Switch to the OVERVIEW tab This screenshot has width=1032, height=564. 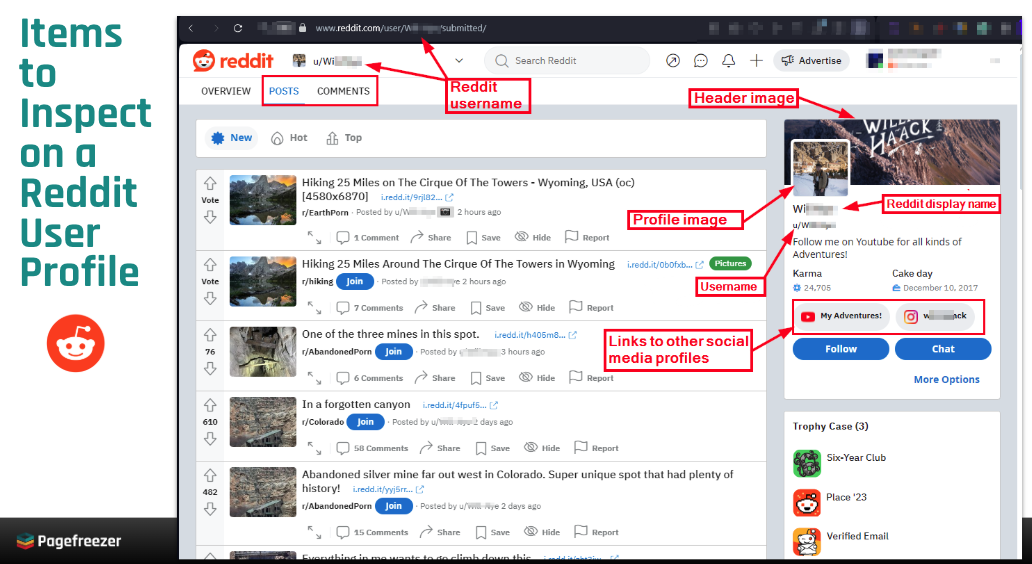pyautogui.click(x=226, y=91)
